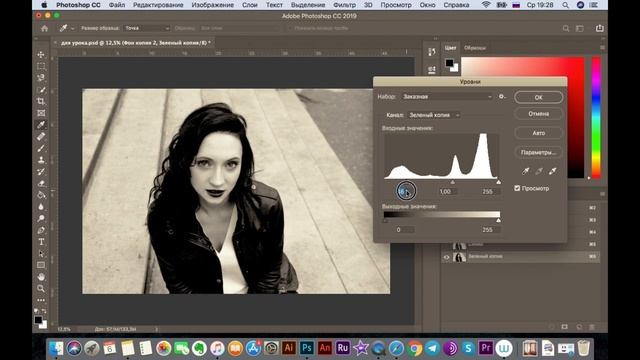Image resolution: width=640 pixels, height=360 pixels.
Task: Open the Файл menu
Action: point(117,5)
